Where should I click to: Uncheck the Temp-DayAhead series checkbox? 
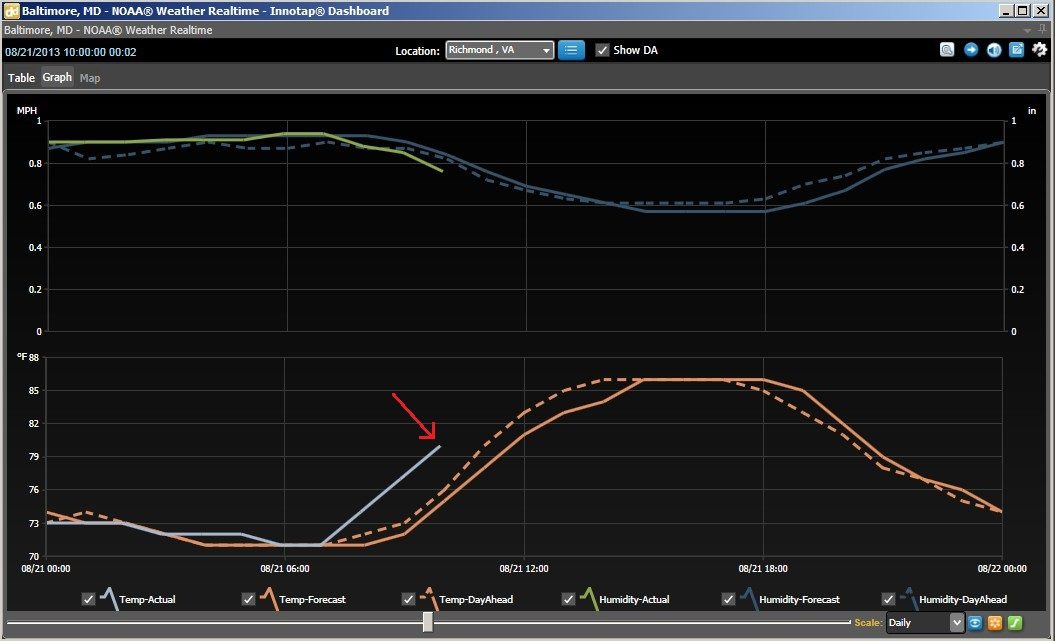coord(408,599)
